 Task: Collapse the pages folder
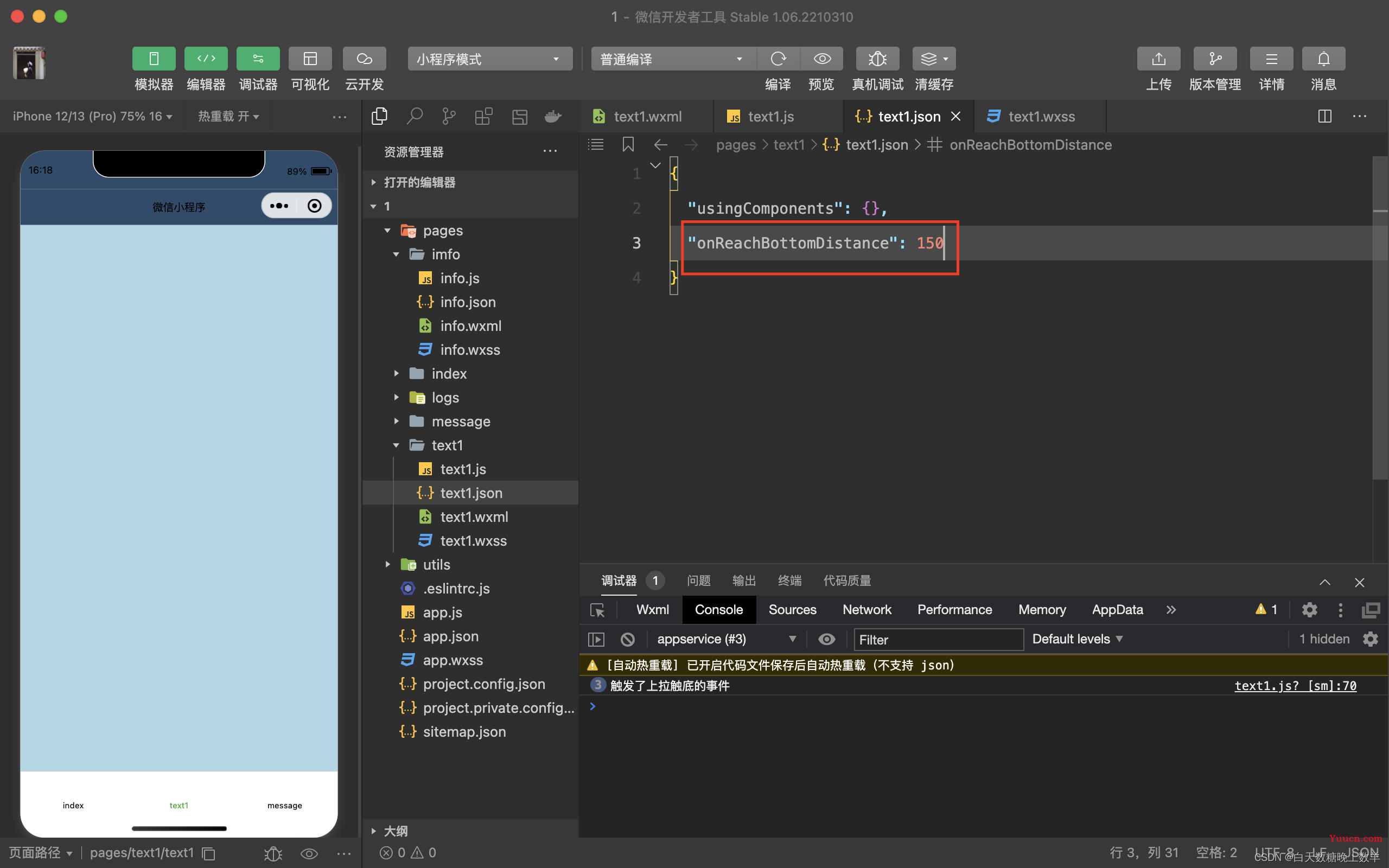pyautogui.click(x=470, y=231)
